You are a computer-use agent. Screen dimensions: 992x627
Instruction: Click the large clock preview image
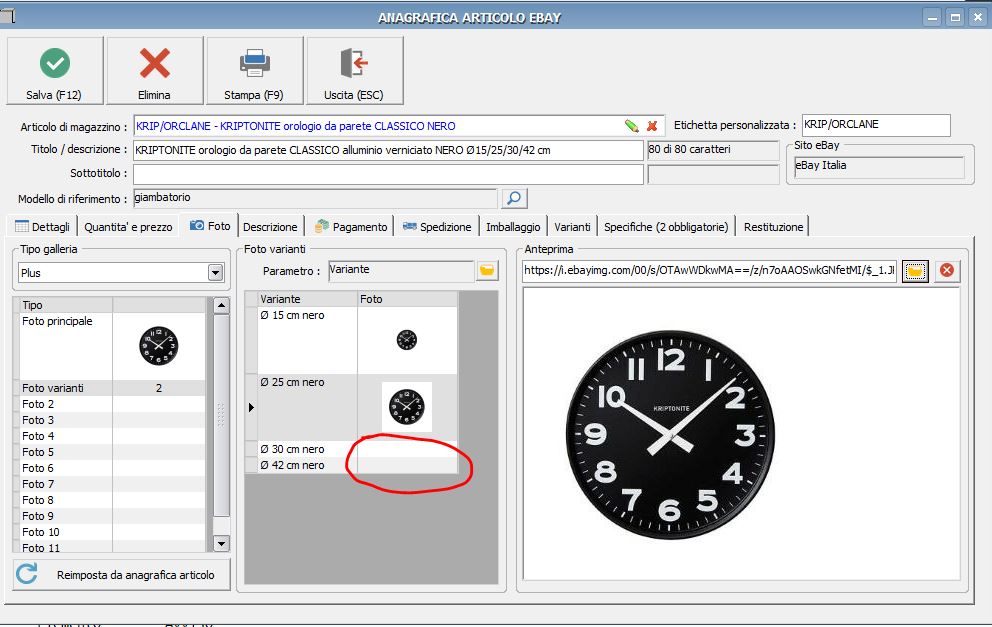tap(671, 435)
